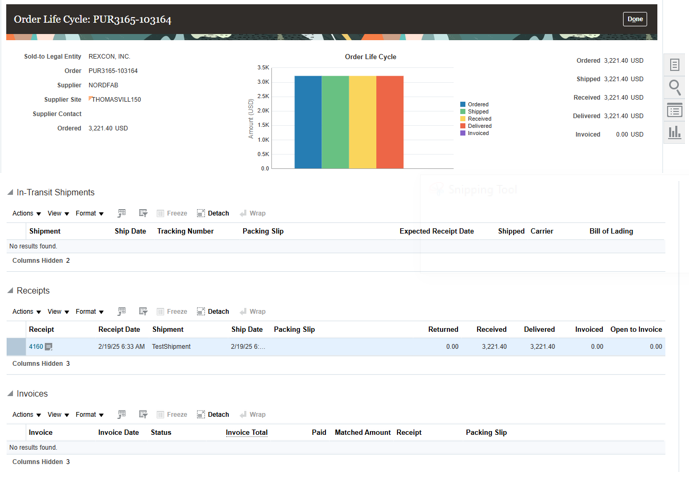This screenshot has width=689, height=477.
Task: Open the search magnifier icon in right sidebar
Action: click(x=674, y=87)
